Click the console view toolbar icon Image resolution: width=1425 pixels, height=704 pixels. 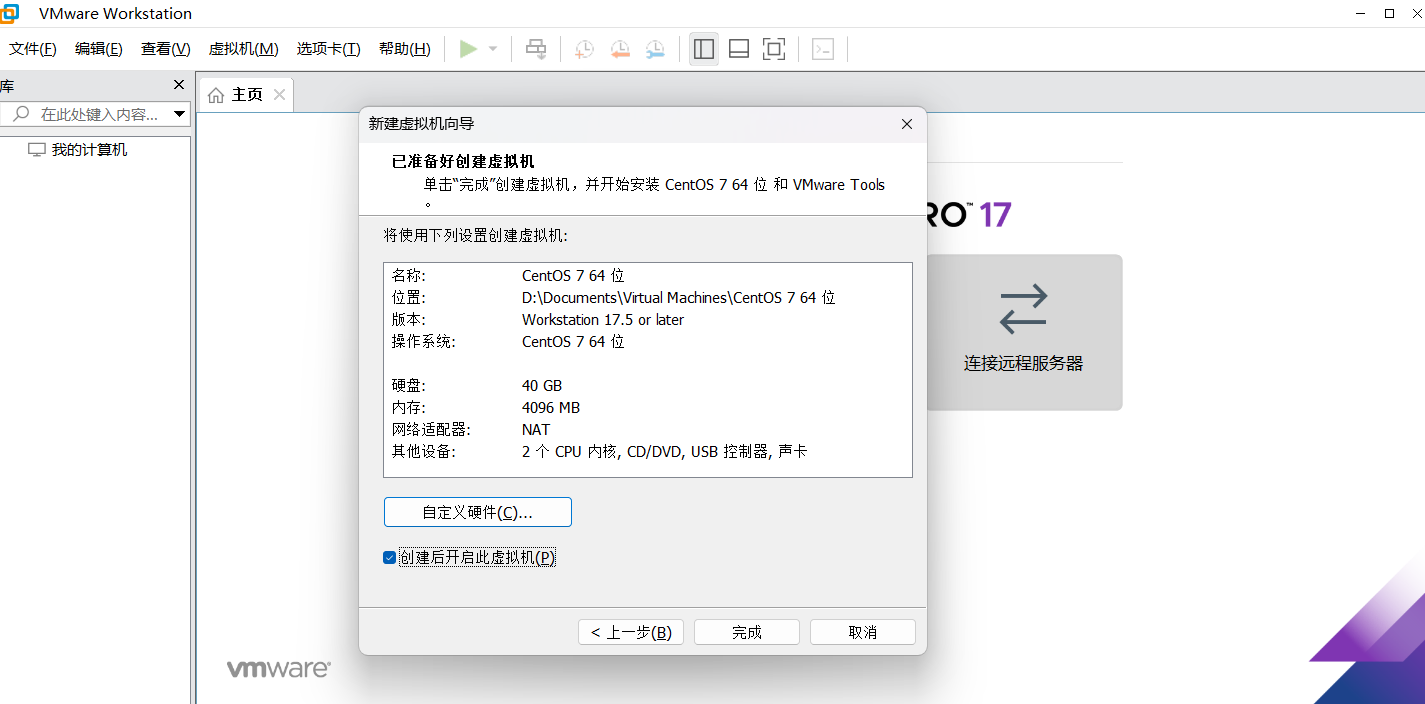(x=823, y=49)
